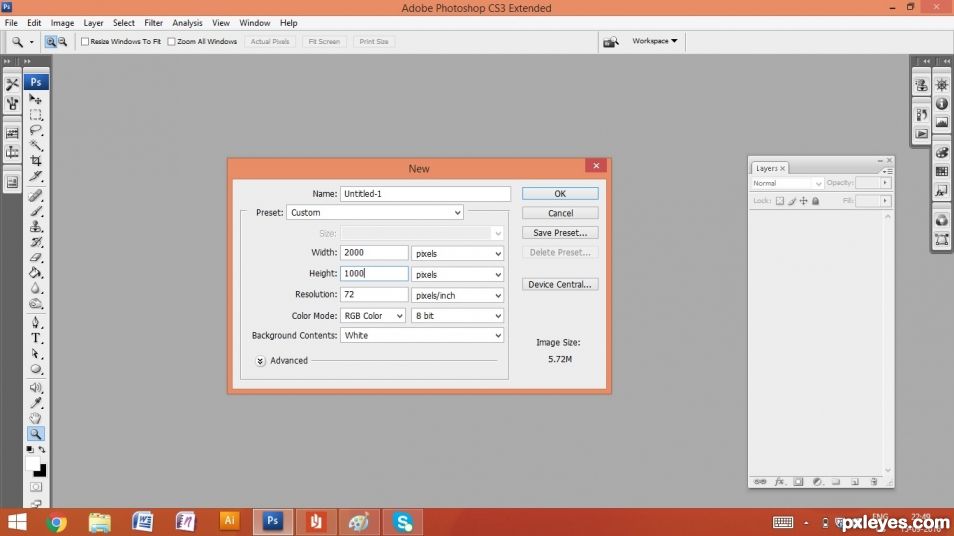Select the Blur tool

click(x=35, y=288)
